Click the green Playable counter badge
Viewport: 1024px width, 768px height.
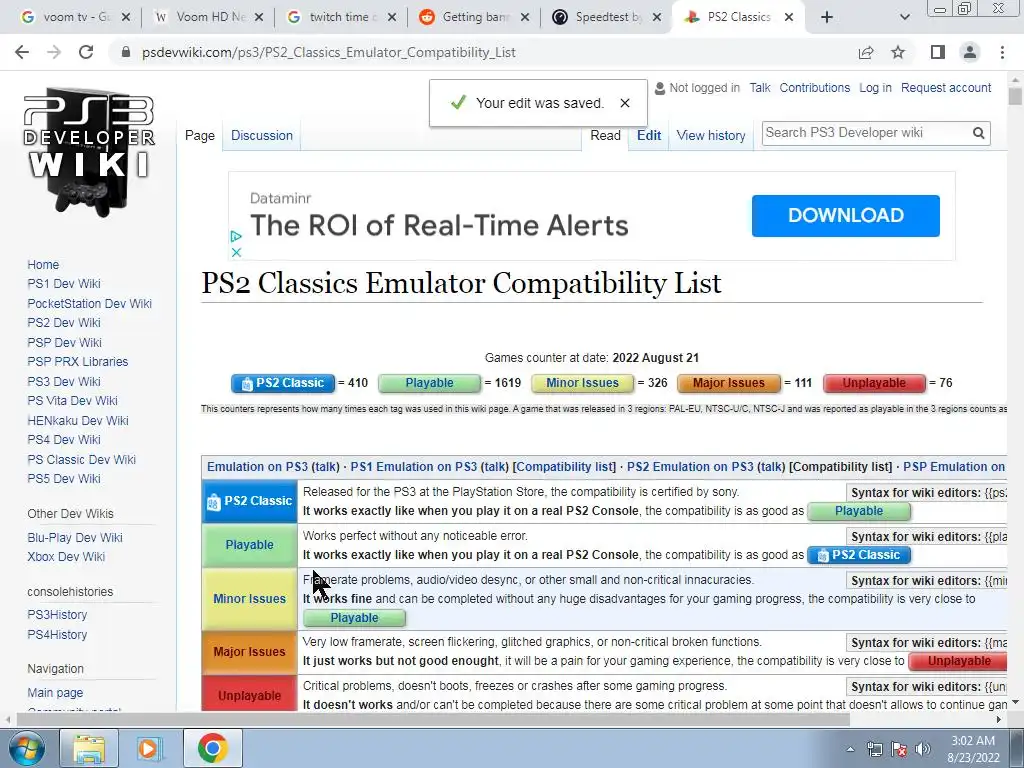click(430, 383)
